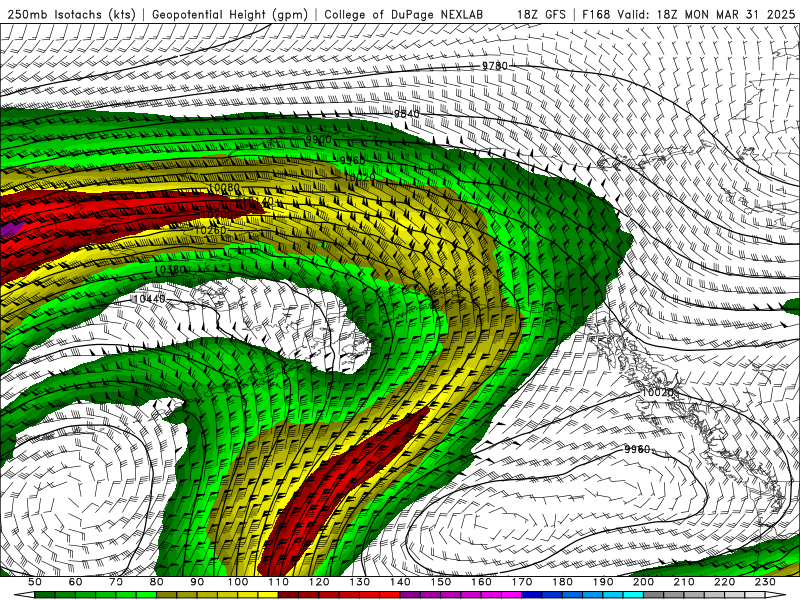
Task: Click the 'Geopotential Height (gpm)' header text
Action: point(230,14)
